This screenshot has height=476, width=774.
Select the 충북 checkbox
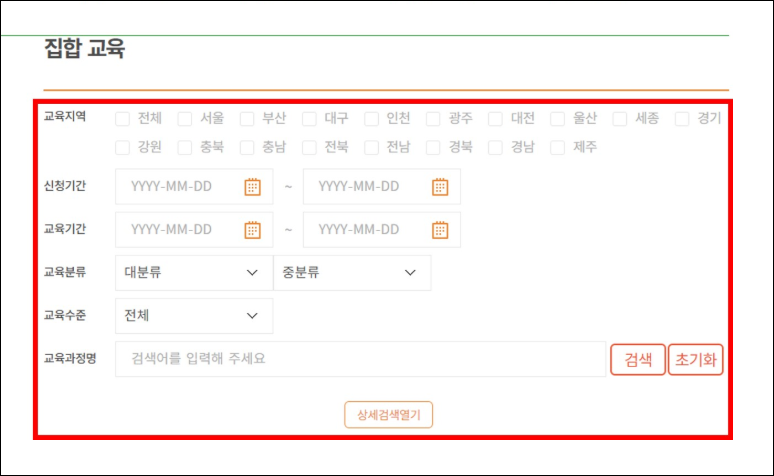click(185, 147)
